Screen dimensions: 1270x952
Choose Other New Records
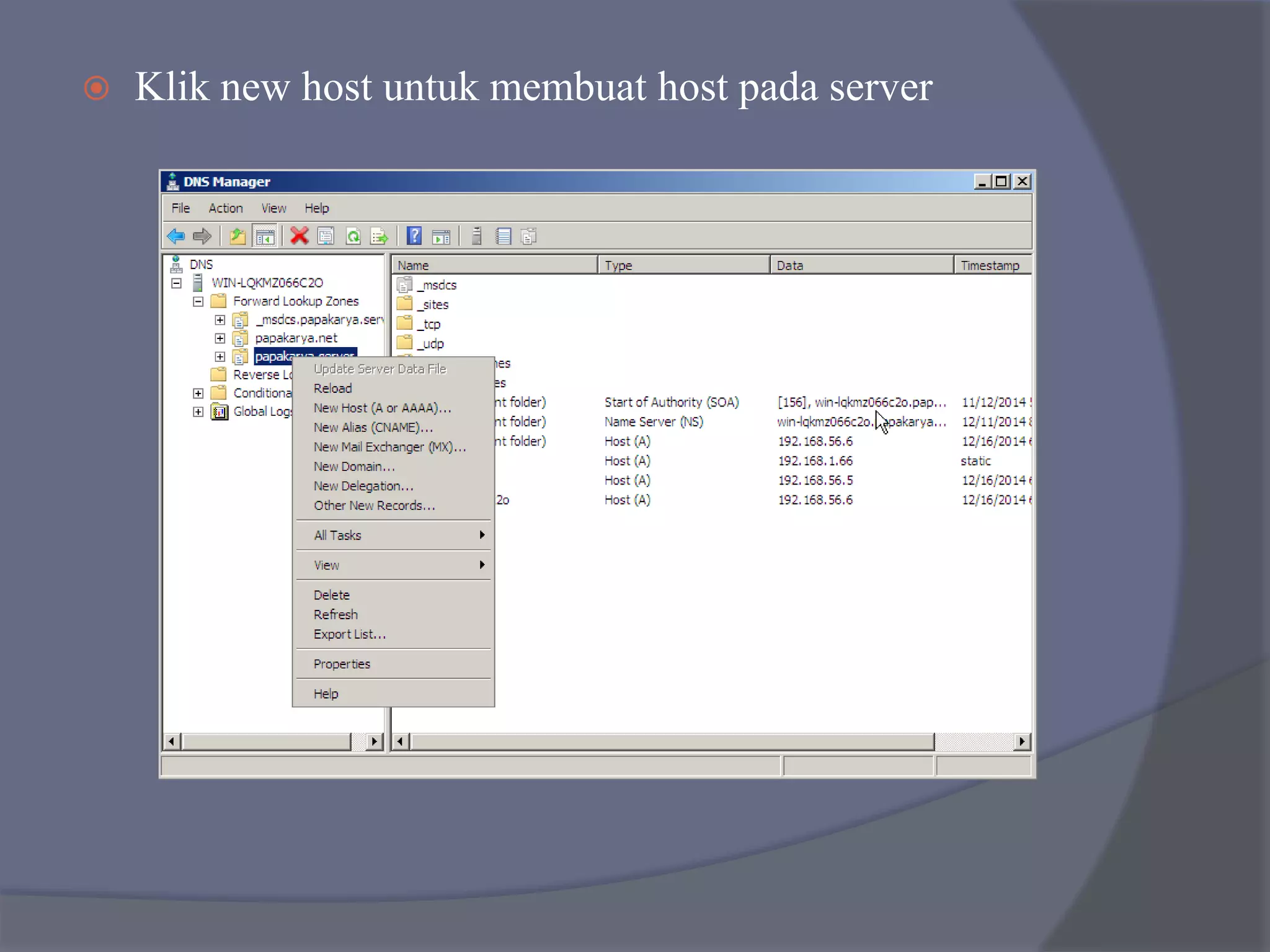click(393, 506)
